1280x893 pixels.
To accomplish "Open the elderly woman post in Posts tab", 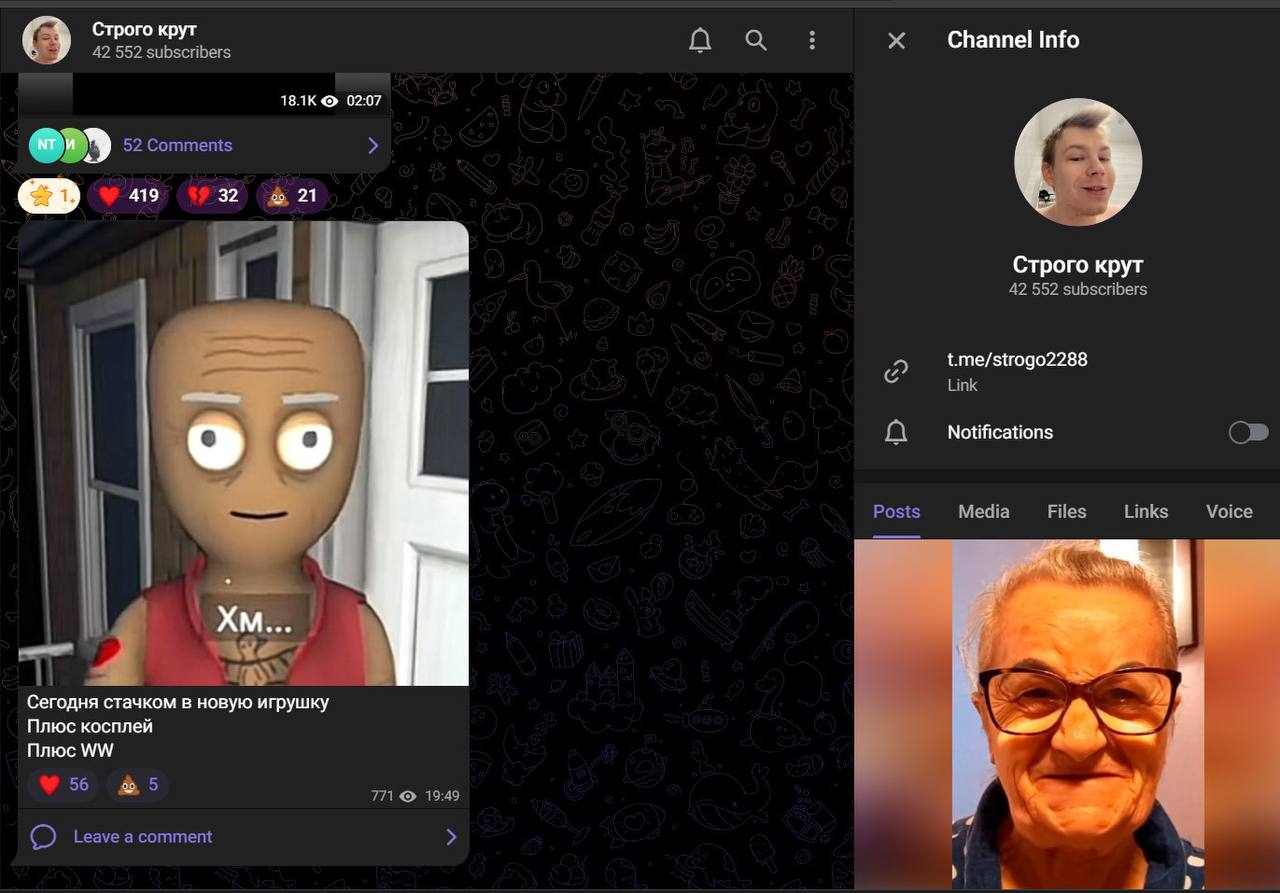I will pos(1078,714).
